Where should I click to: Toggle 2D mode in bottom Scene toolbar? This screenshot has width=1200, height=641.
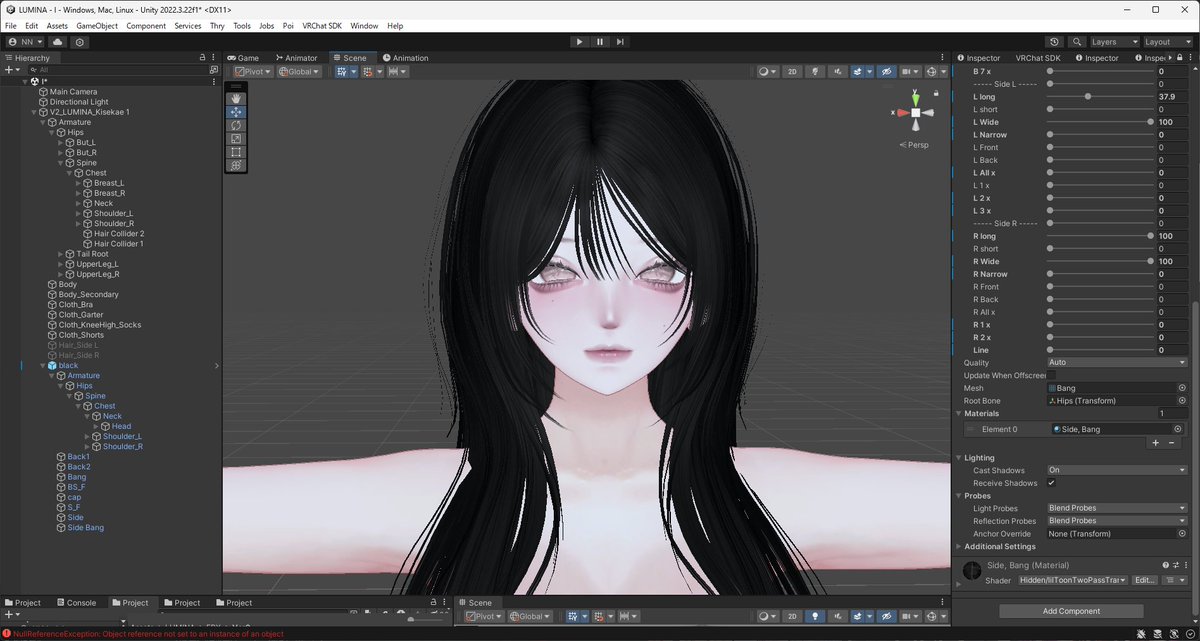pyautogui.click(x=791, y=617)
